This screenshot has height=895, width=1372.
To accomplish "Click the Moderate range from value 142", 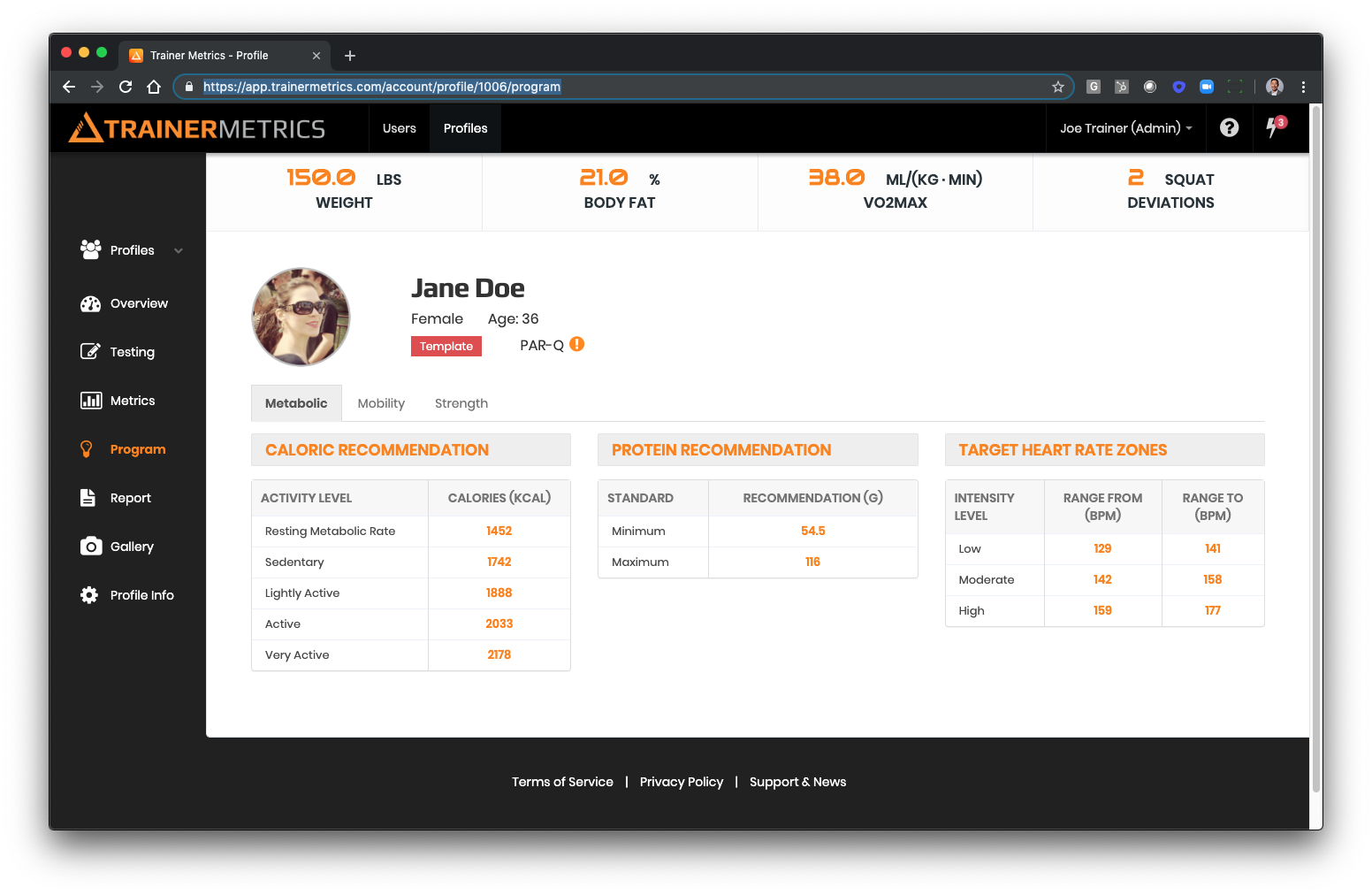I will pyautogui.click(x=1102, y=579).
